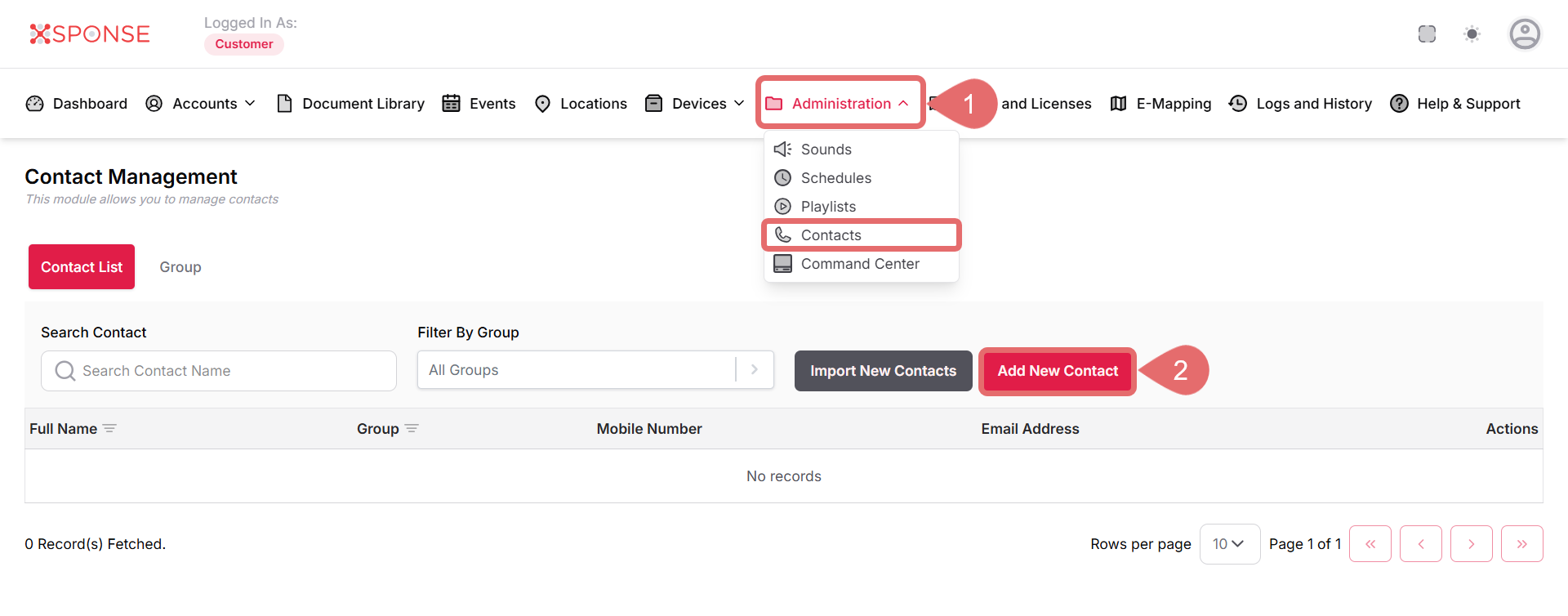This screenshot has height=616, width=1568.
Task: Switch to the Group tab
Action: (180, 267)
